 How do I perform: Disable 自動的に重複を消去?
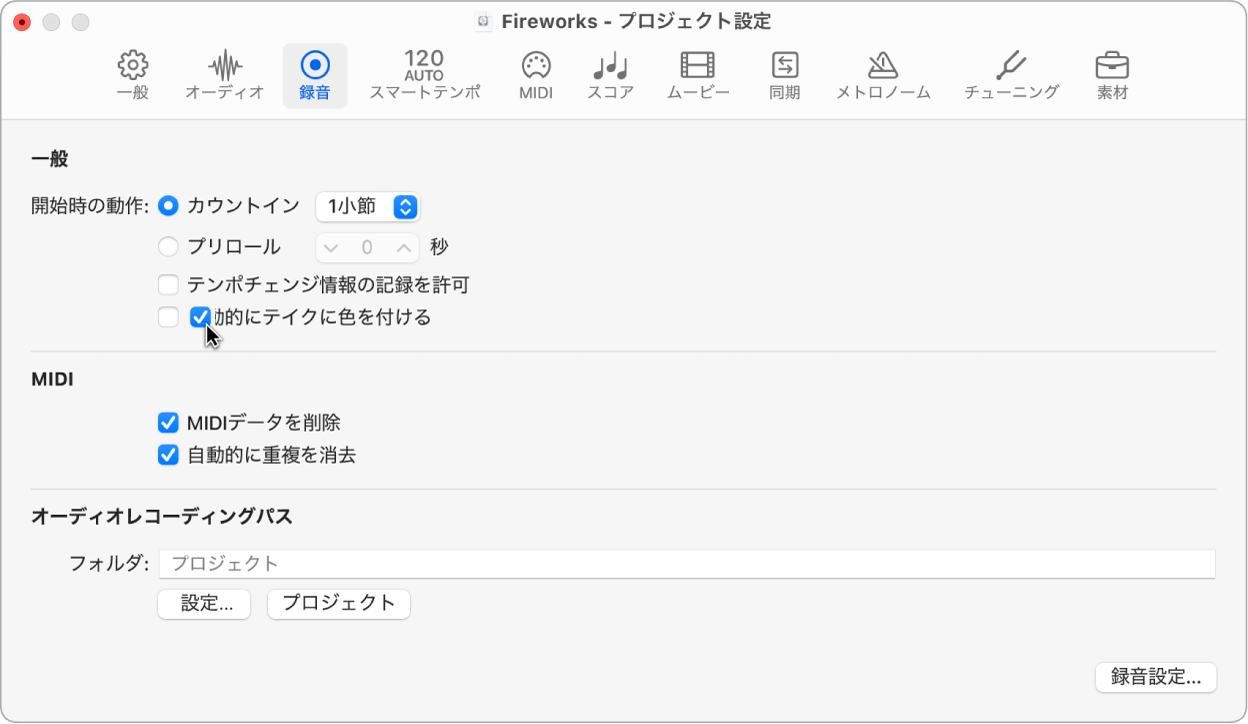pyautogui.click(x=168, y=455)
